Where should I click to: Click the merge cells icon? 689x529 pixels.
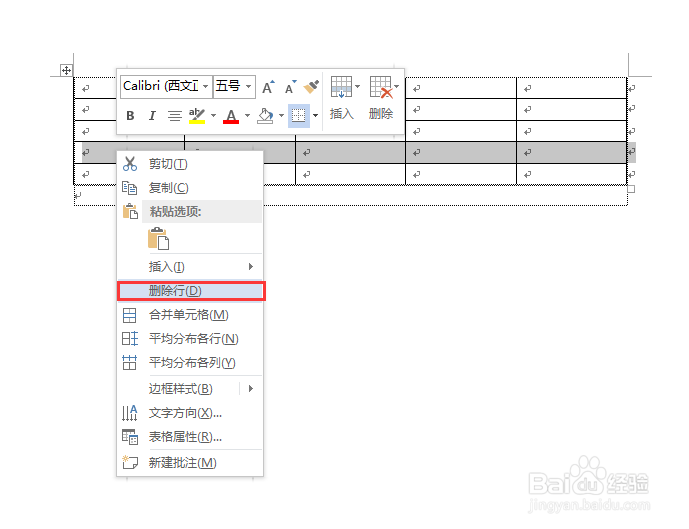tap(130, 315)
